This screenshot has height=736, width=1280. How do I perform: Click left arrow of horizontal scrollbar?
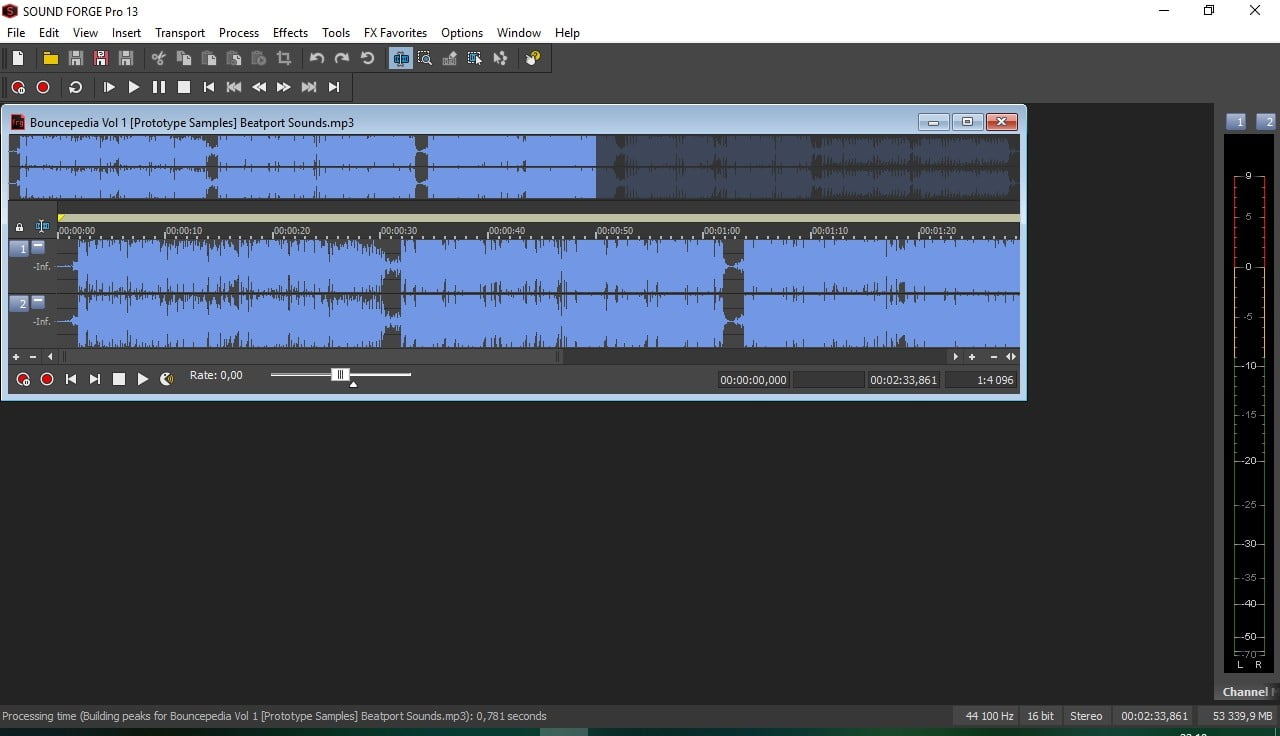click(50, 356)
